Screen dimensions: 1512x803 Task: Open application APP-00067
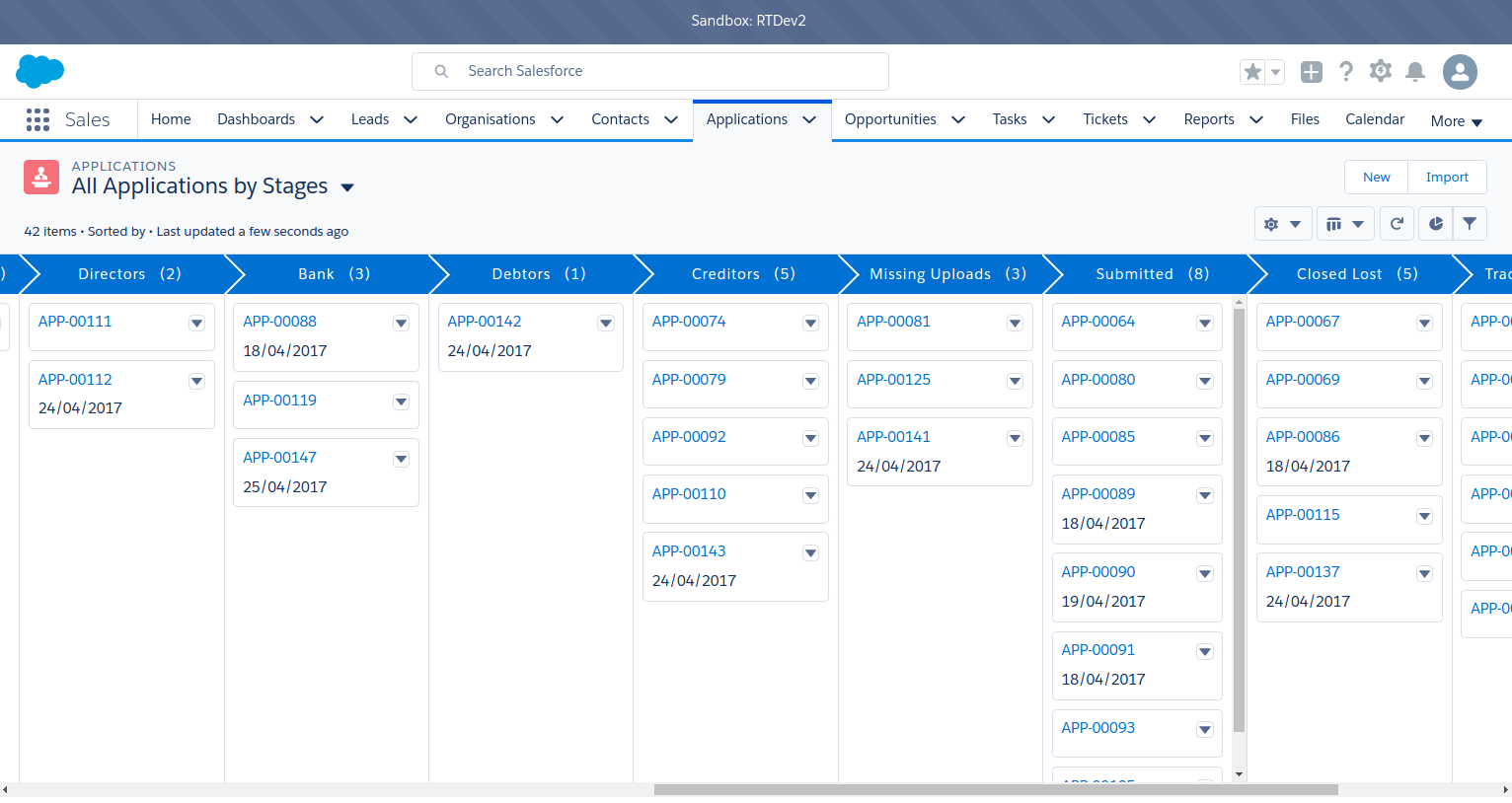coord(1303,322)
